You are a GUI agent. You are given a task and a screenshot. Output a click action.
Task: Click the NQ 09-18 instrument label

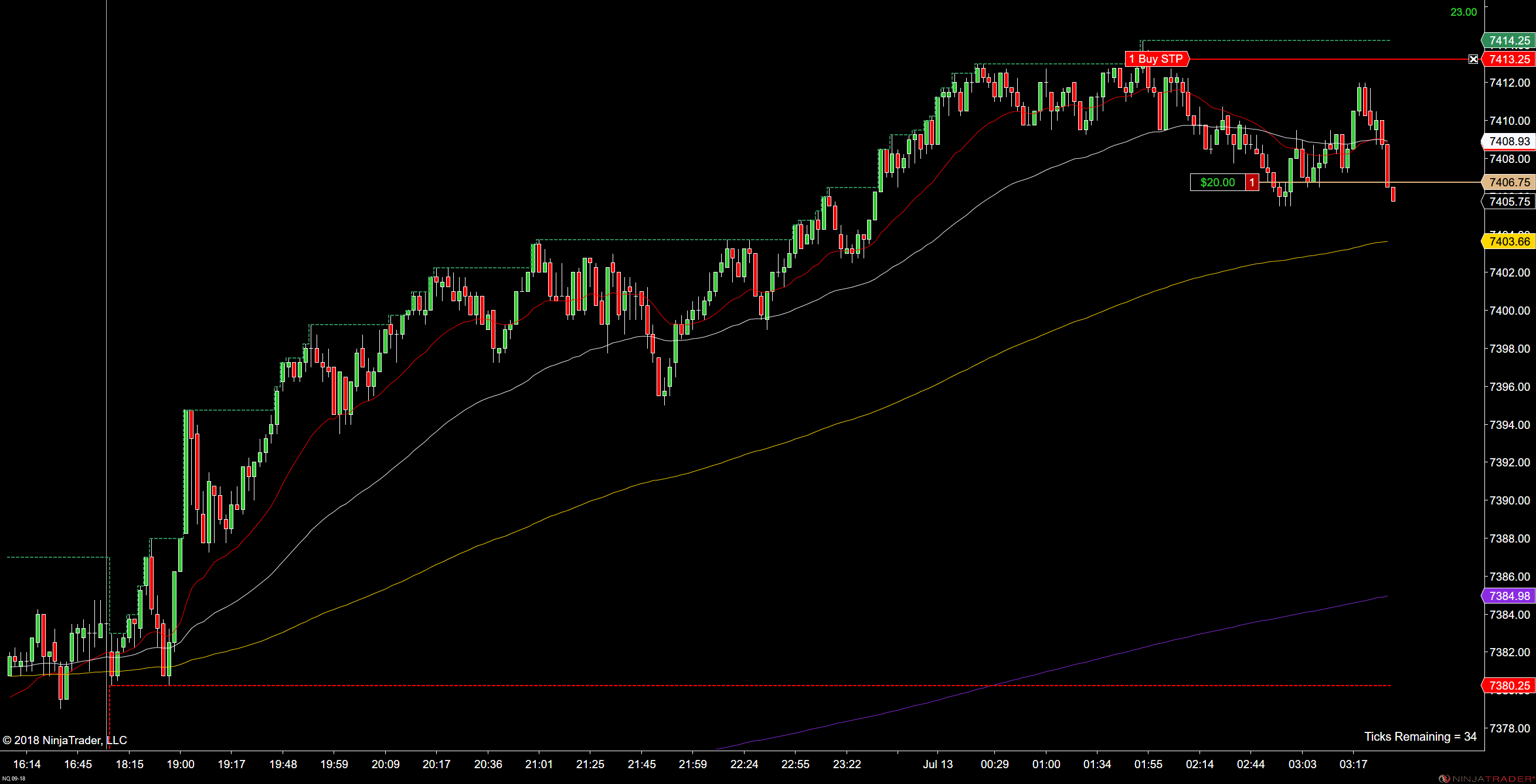coord(13,778)
